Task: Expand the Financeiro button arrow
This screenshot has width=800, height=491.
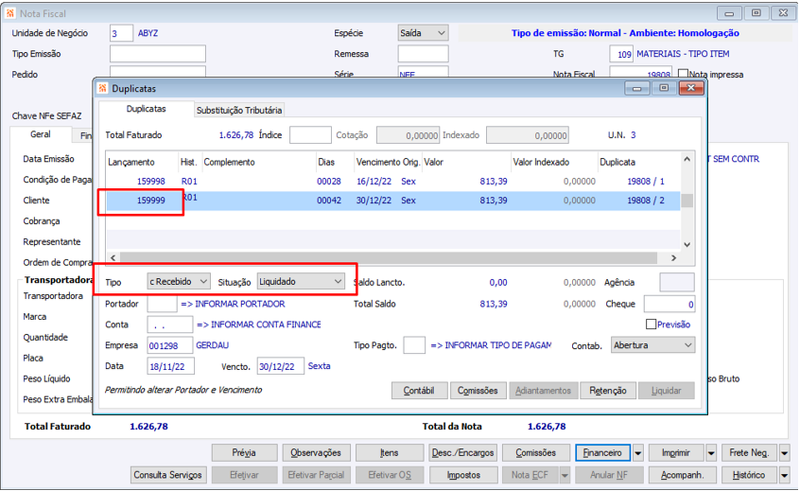Action: point(638,453)
